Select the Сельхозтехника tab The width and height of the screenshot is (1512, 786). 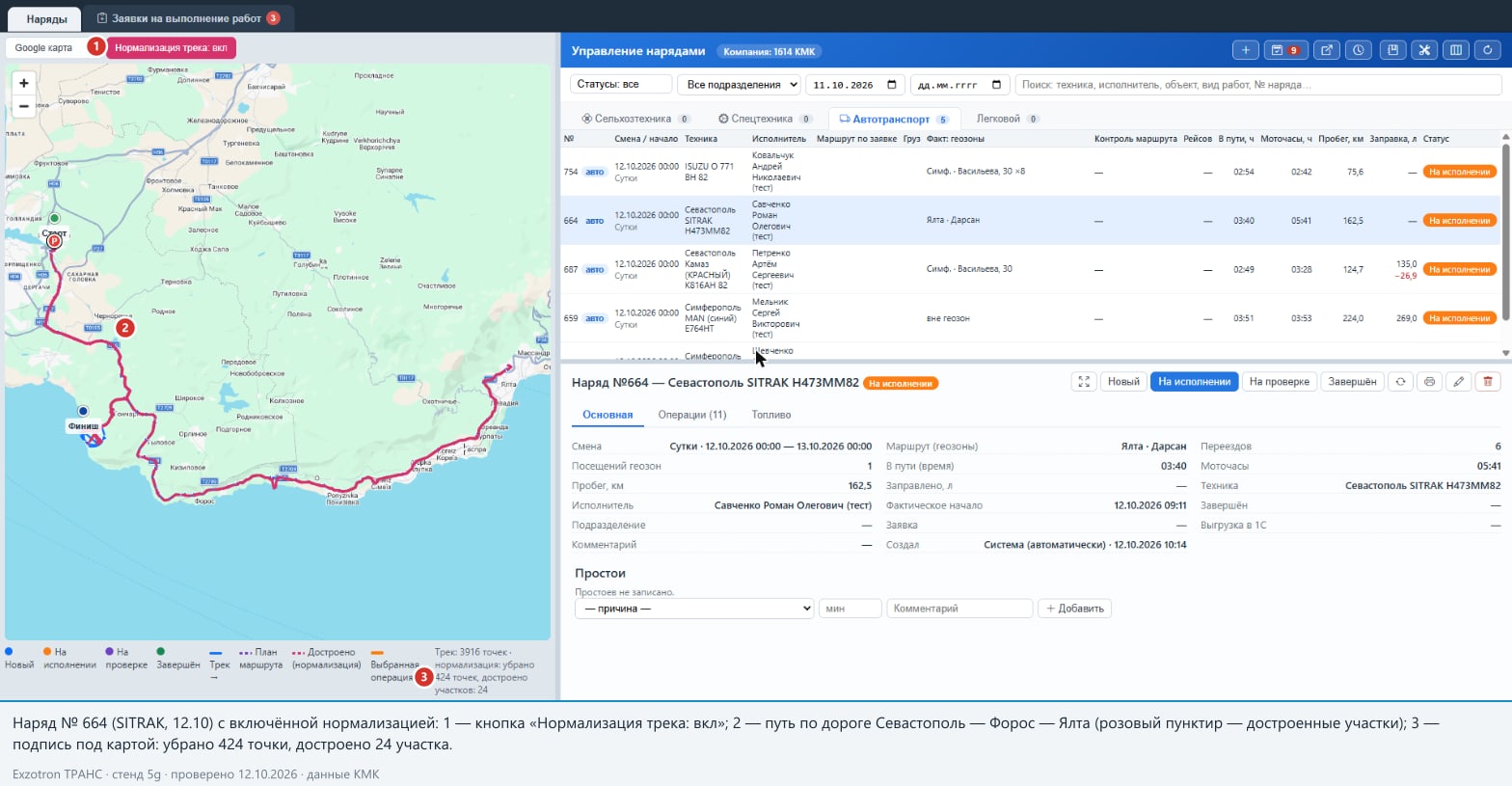pyautogui.click(x=635, y=119)
